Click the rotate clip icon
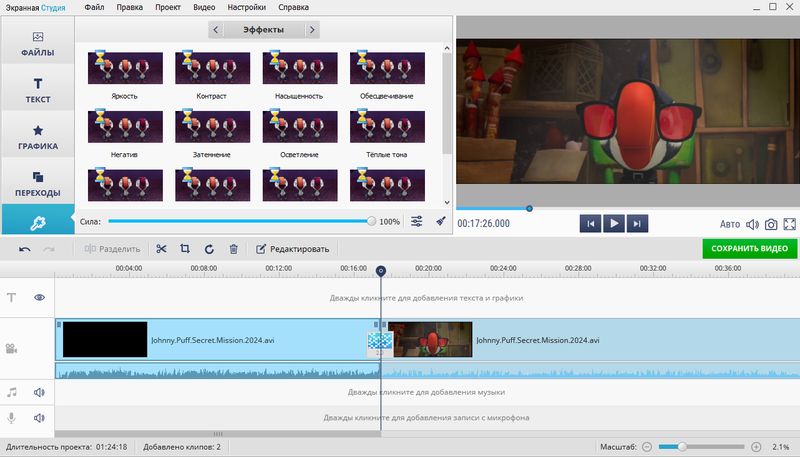Image resolution: width=800 pixels, height=457 pixels. [209, 249]
